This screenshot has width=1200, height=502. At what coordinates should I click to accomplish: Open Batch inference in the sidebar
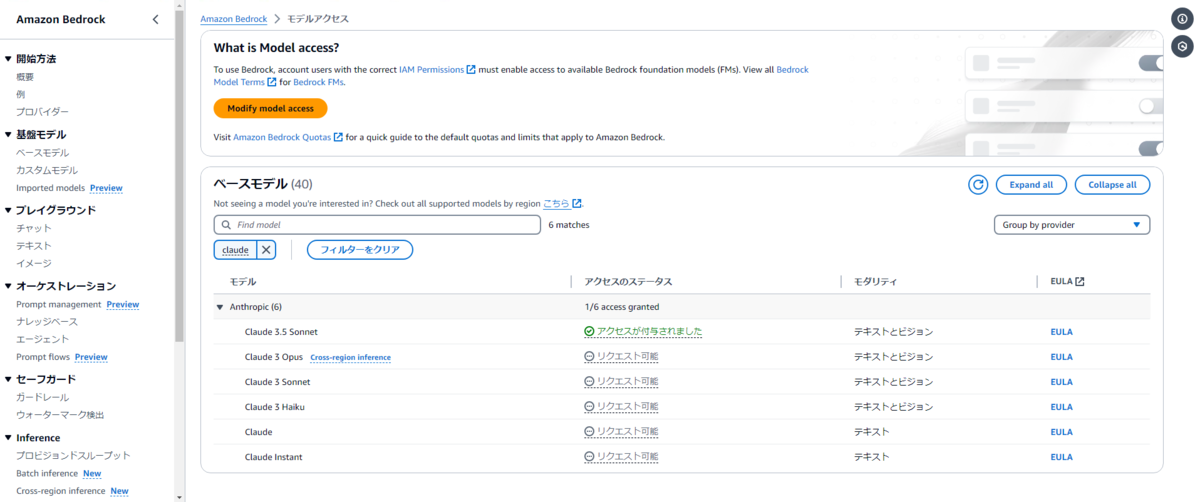(x=47, y=473)
